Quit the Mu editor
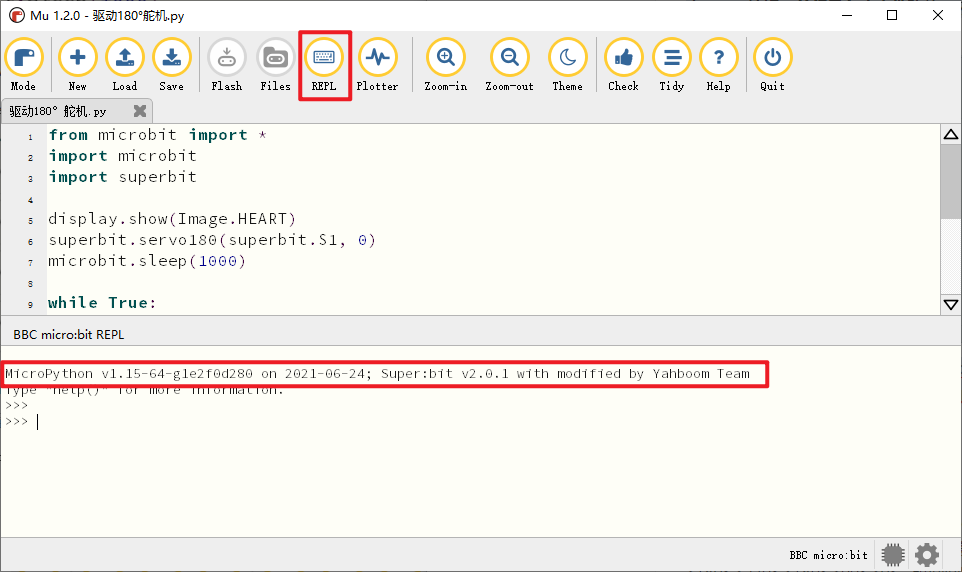 tap(772, 65)
